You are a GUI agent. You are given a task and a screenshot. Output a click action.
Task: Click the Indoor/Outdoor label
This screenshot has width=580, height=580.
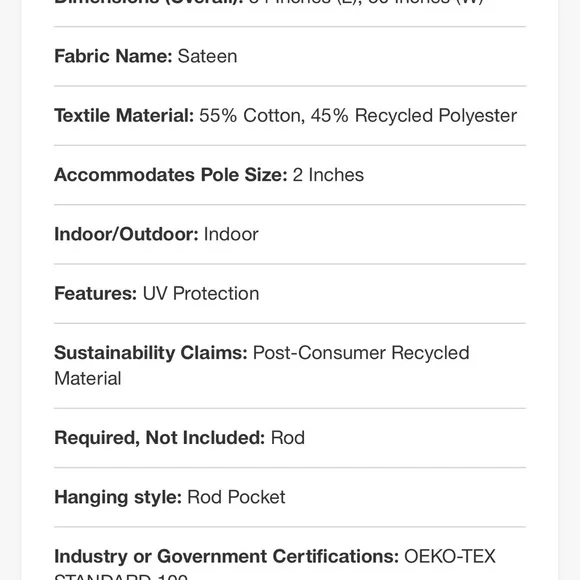click(127, 234)
